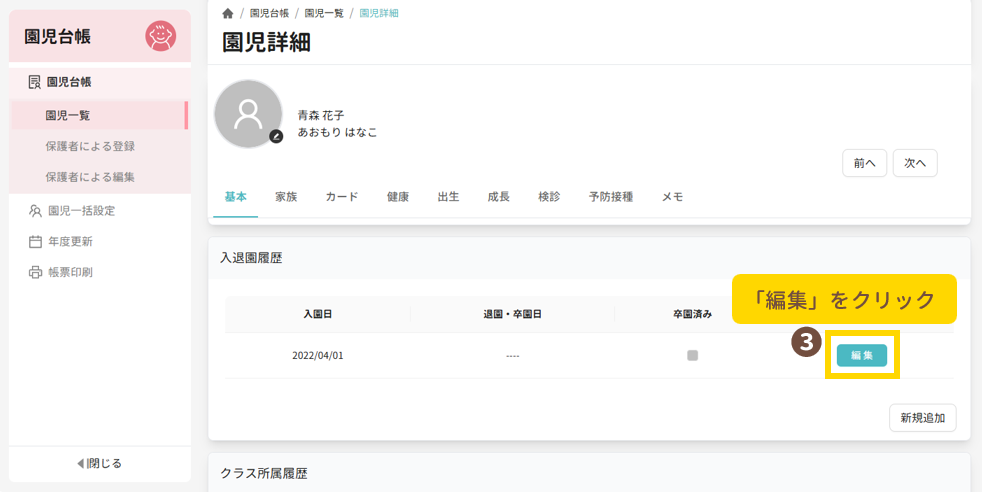Image resolution: width=982 pixels, height=492 pixels.
Task: Collapse sidebar with 閉じる button
Action: point(99,463)
